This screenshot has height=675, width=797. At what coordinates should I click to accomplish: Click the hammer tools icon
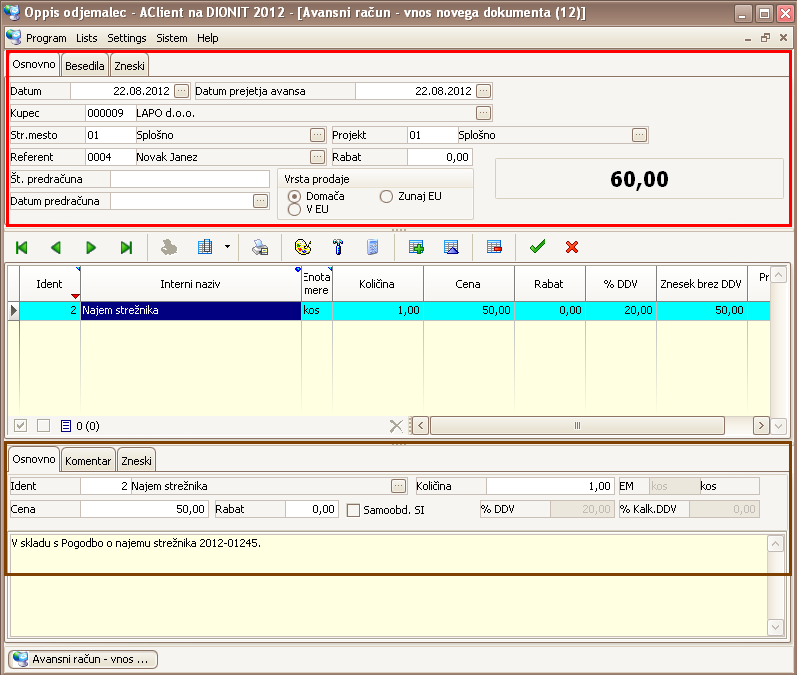coord(338,247)
